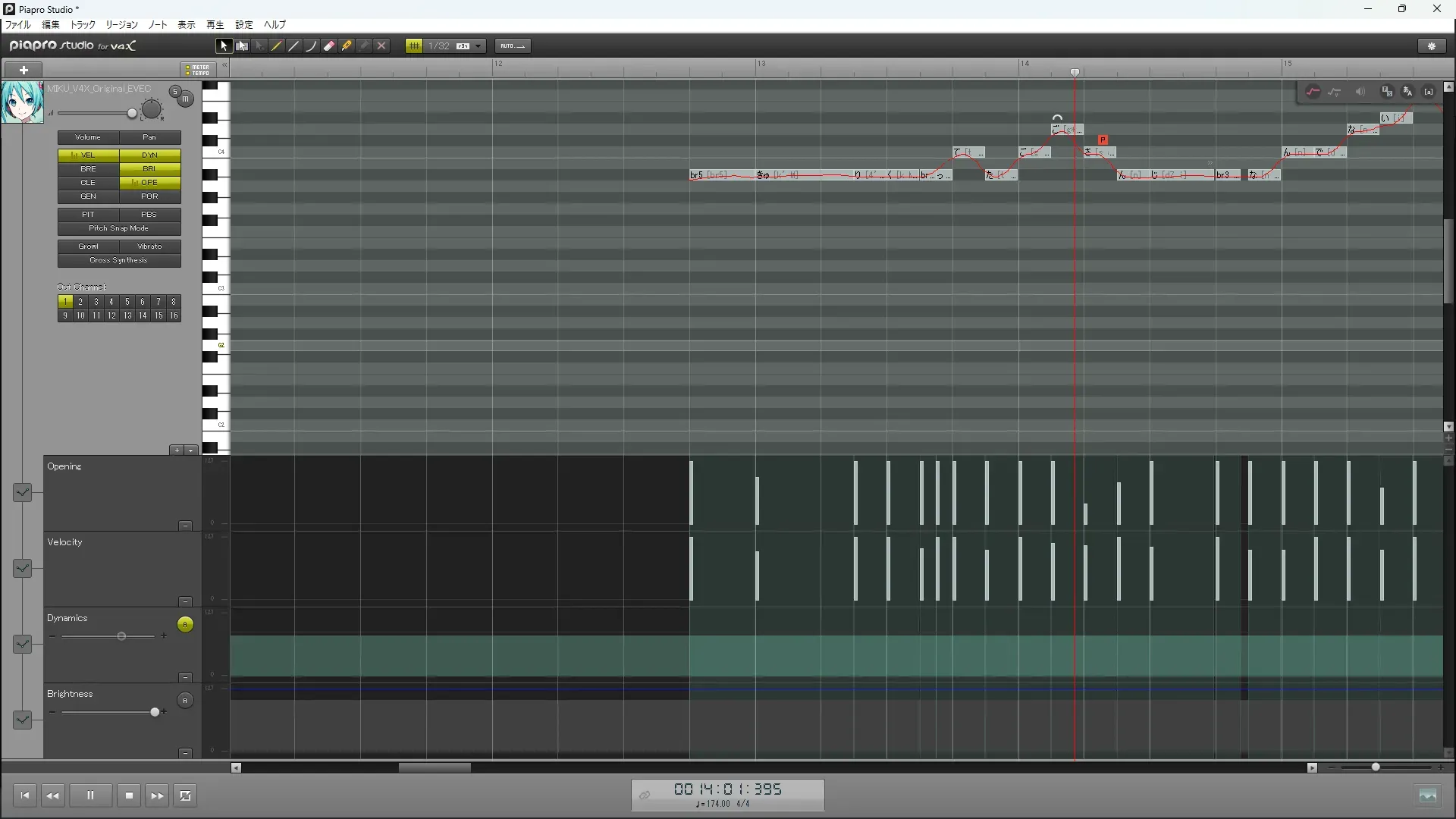Expand the Dynamics parameter lane dropdown
Viewport: 1456px width, 819px height.
tap(22, 644)
